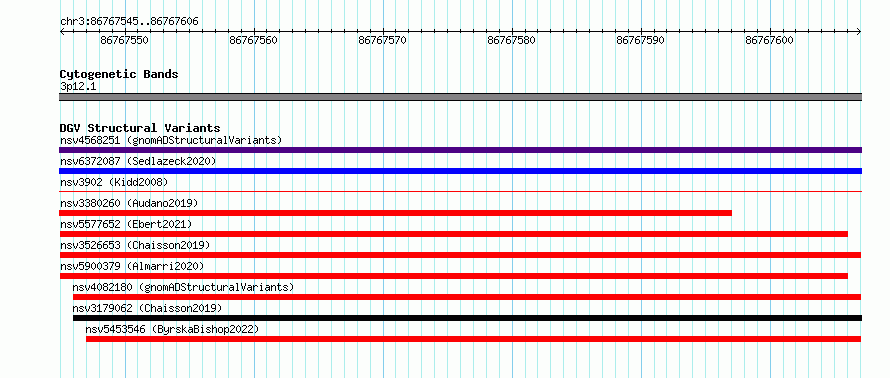Click the gray 3p12.1 cytogenetic band bar
Image resolution: width=890 pixels, height=378 pixels.
[460, 97]
